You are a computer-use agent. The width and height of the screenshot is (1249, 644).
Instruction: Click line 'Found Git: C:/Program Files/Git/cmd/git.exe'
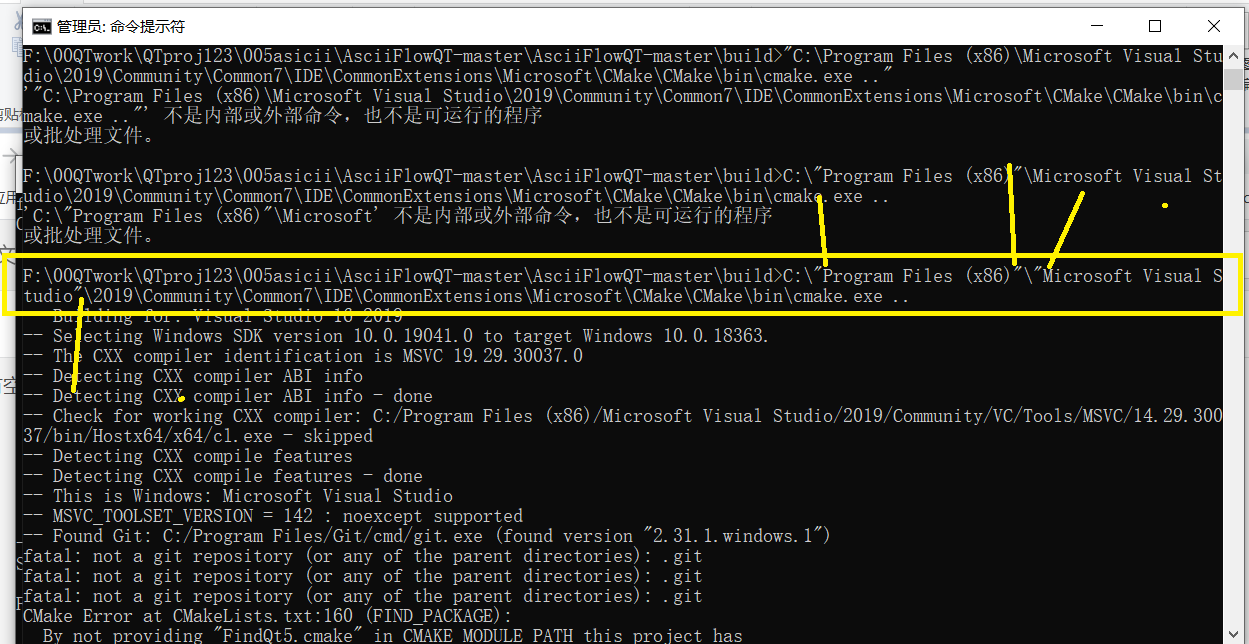pyautogui.click(x=427, y=536)
